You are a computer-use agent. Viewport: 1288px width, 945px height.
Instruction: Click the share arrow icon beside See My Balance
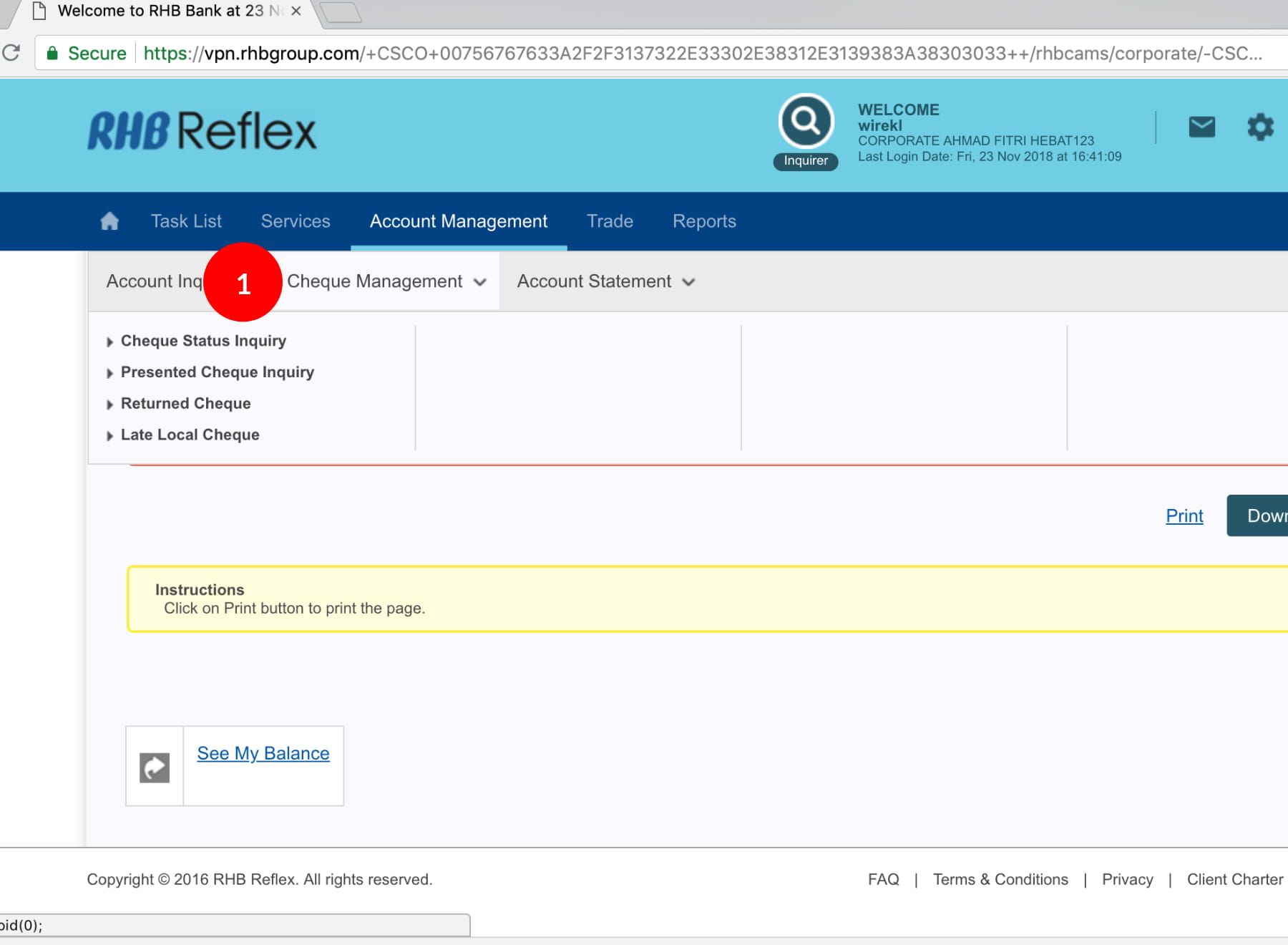(155, 767)
